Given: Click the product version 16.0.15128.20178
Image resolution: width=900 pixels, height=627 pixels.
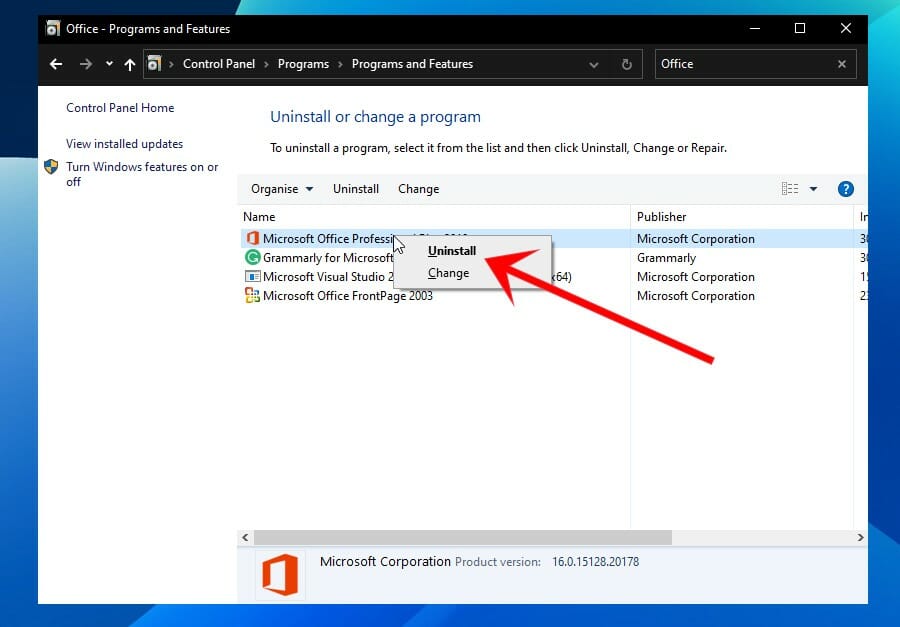Looking at the screenshot, I should tap(595, 562).
